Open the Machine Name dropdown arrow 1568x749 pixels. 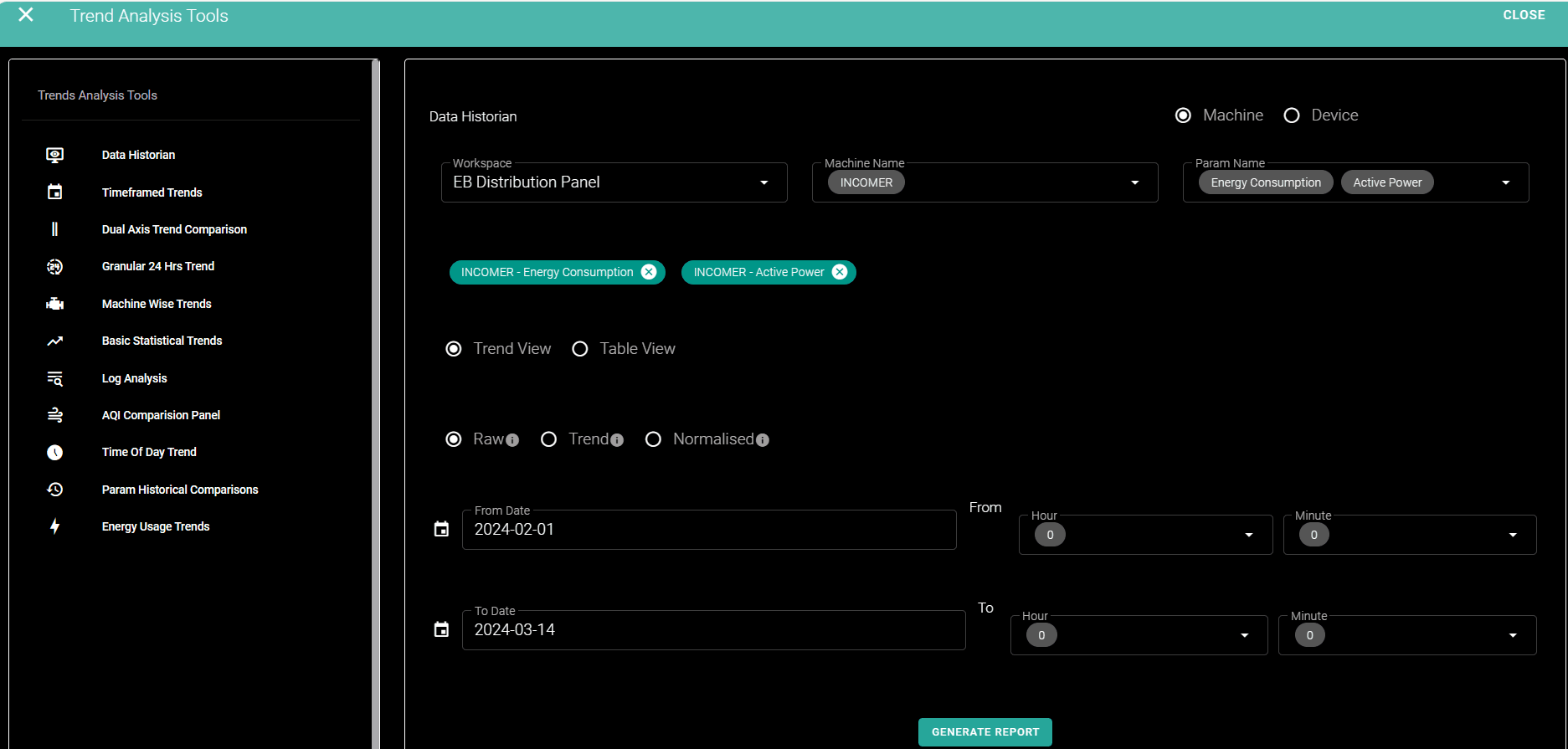(1134, 182)
